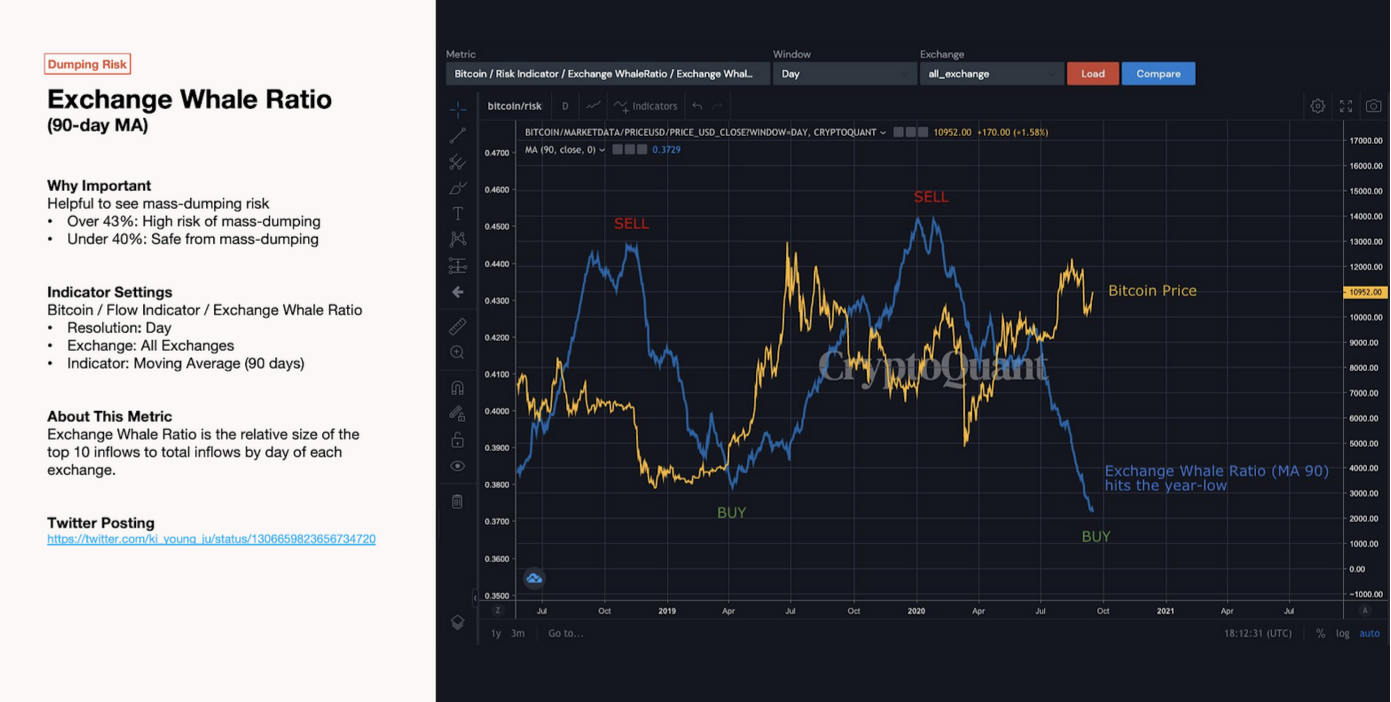Viewport: 1391px width, 702px height.
Task: Click the bitcoin/risk symbol name
Action: click(514, 106)
